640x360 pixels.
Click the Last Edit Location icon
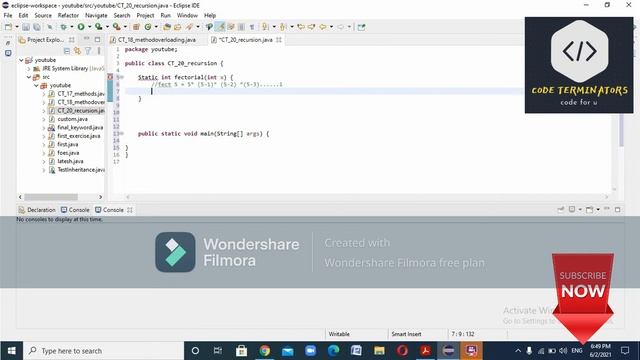click(x=301, y=27)
